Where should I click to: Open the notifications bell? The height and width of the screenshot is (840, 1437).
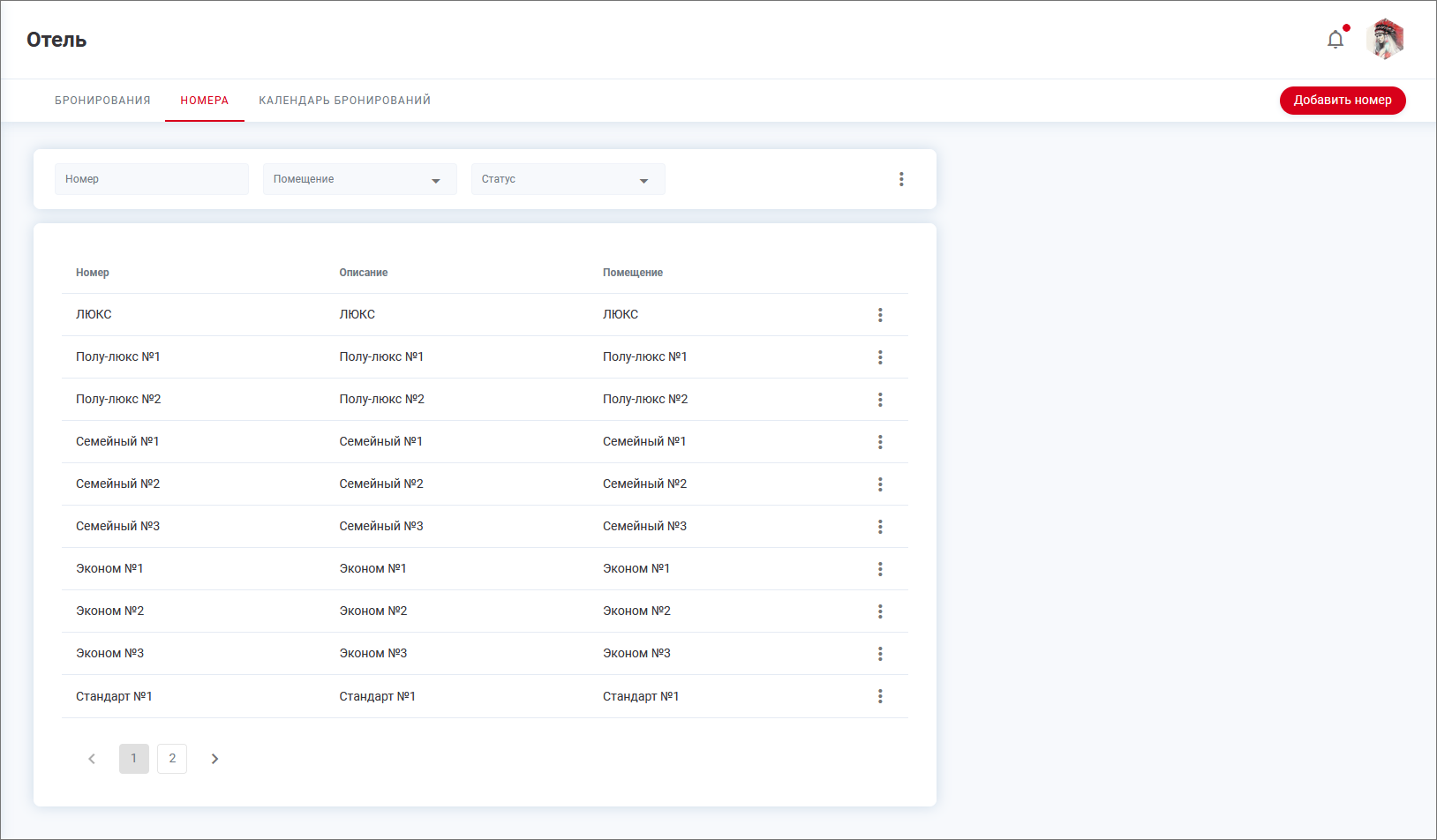pyautogui.click(x=1335, y=40)
